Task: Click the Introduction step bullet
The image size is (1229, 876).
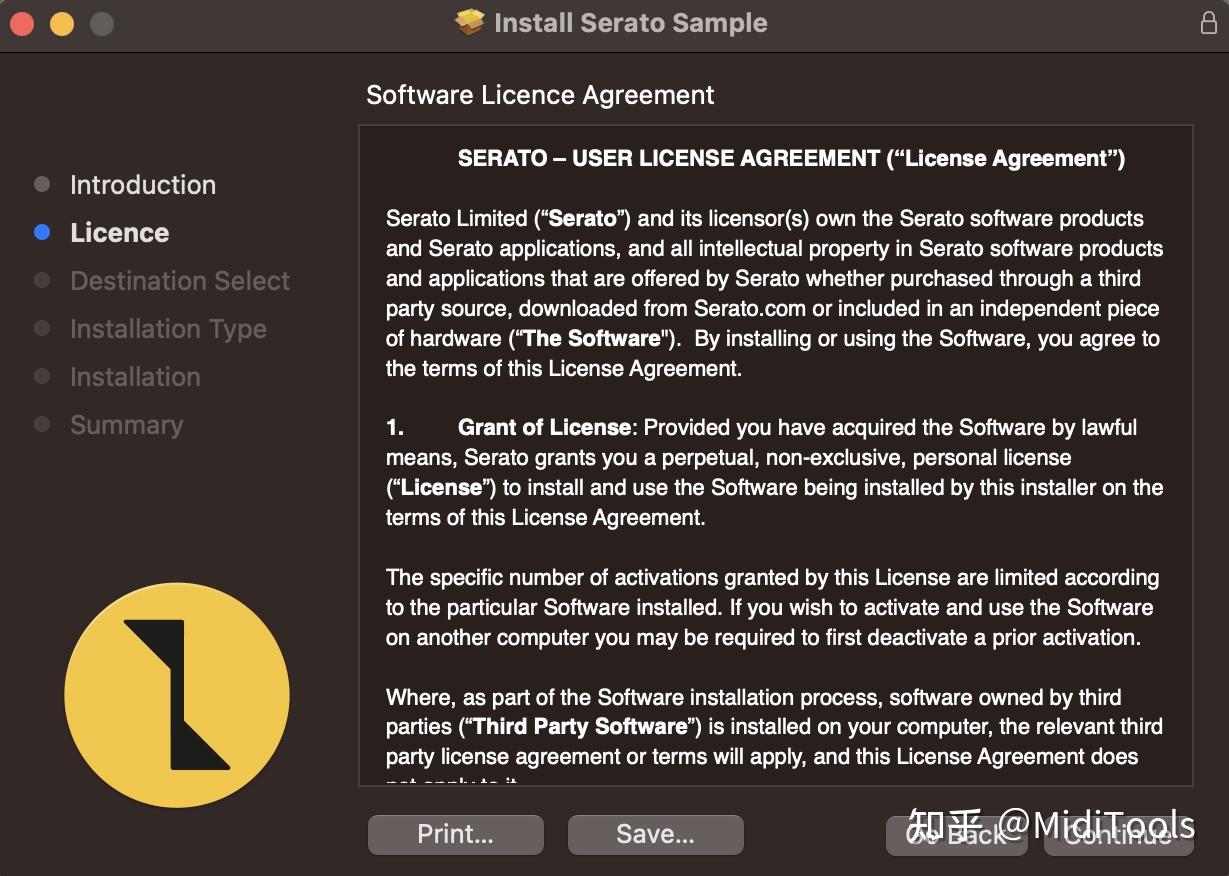Action: pos(41,184)
